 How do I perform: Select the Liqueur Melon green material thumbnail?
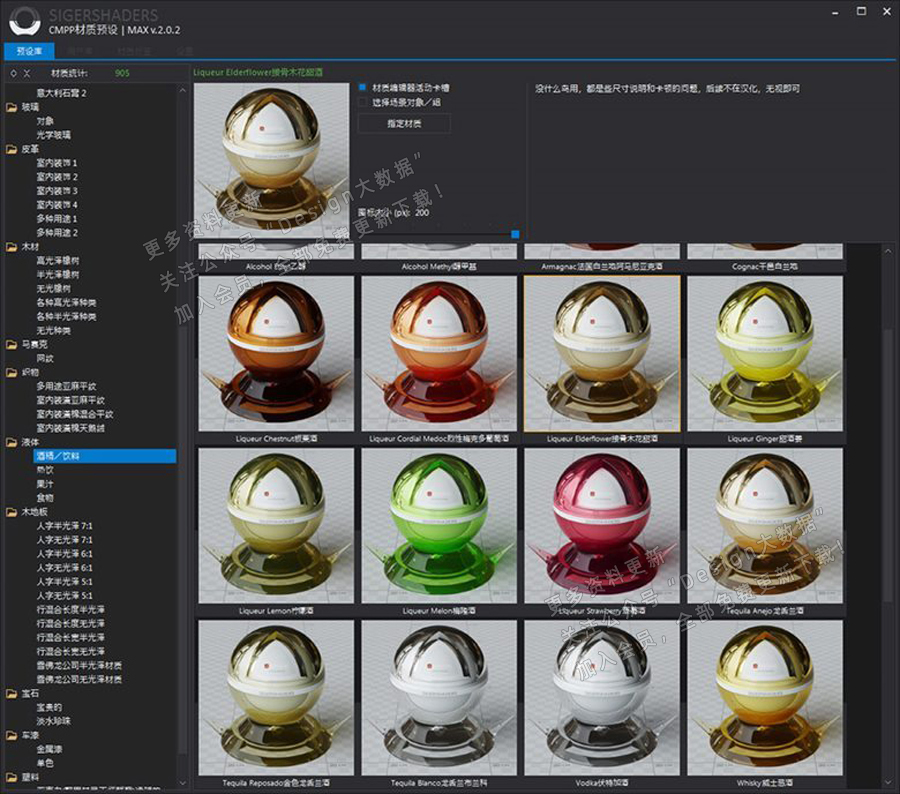(x=439, y=526)
